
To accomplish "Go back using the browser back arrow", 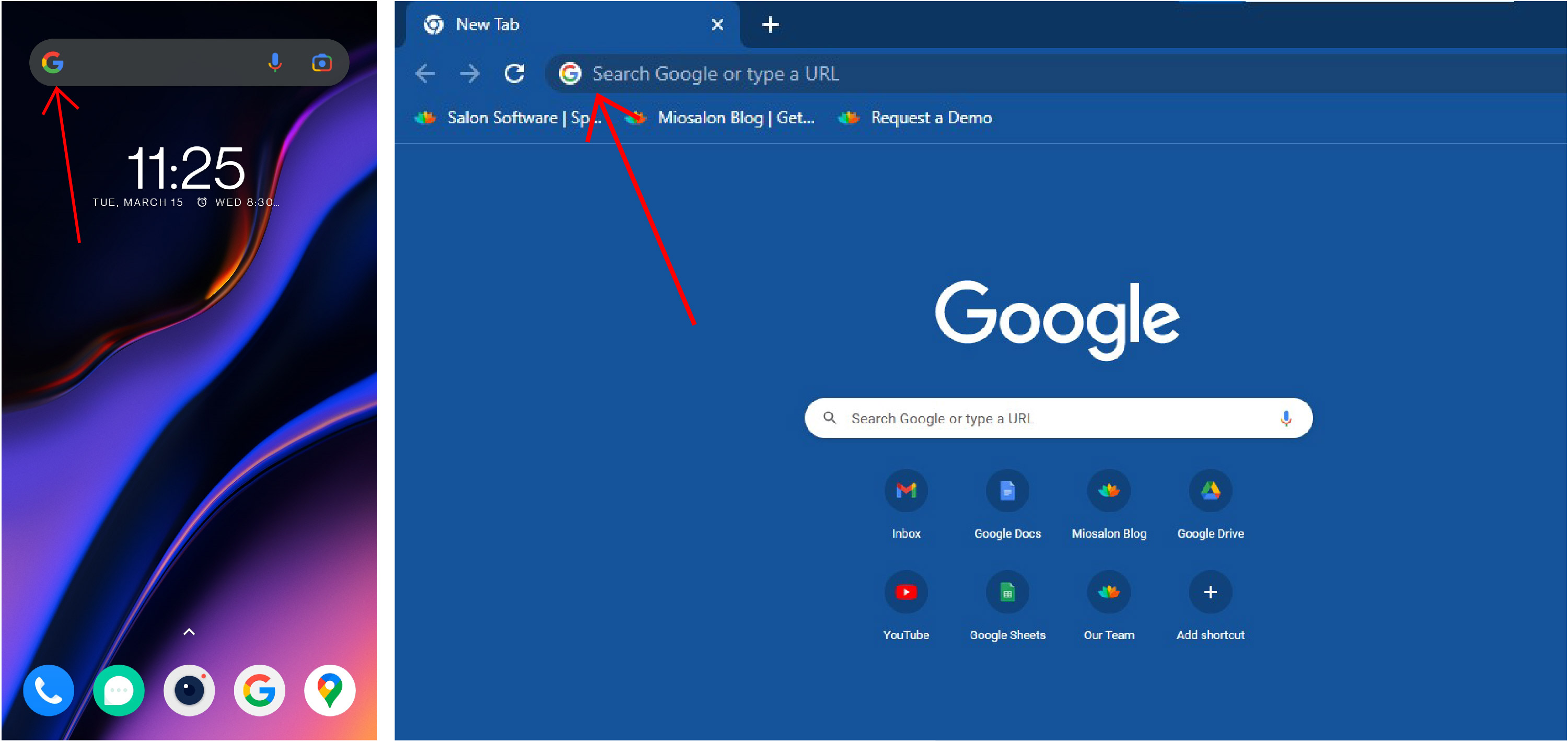I will point(425,74).
